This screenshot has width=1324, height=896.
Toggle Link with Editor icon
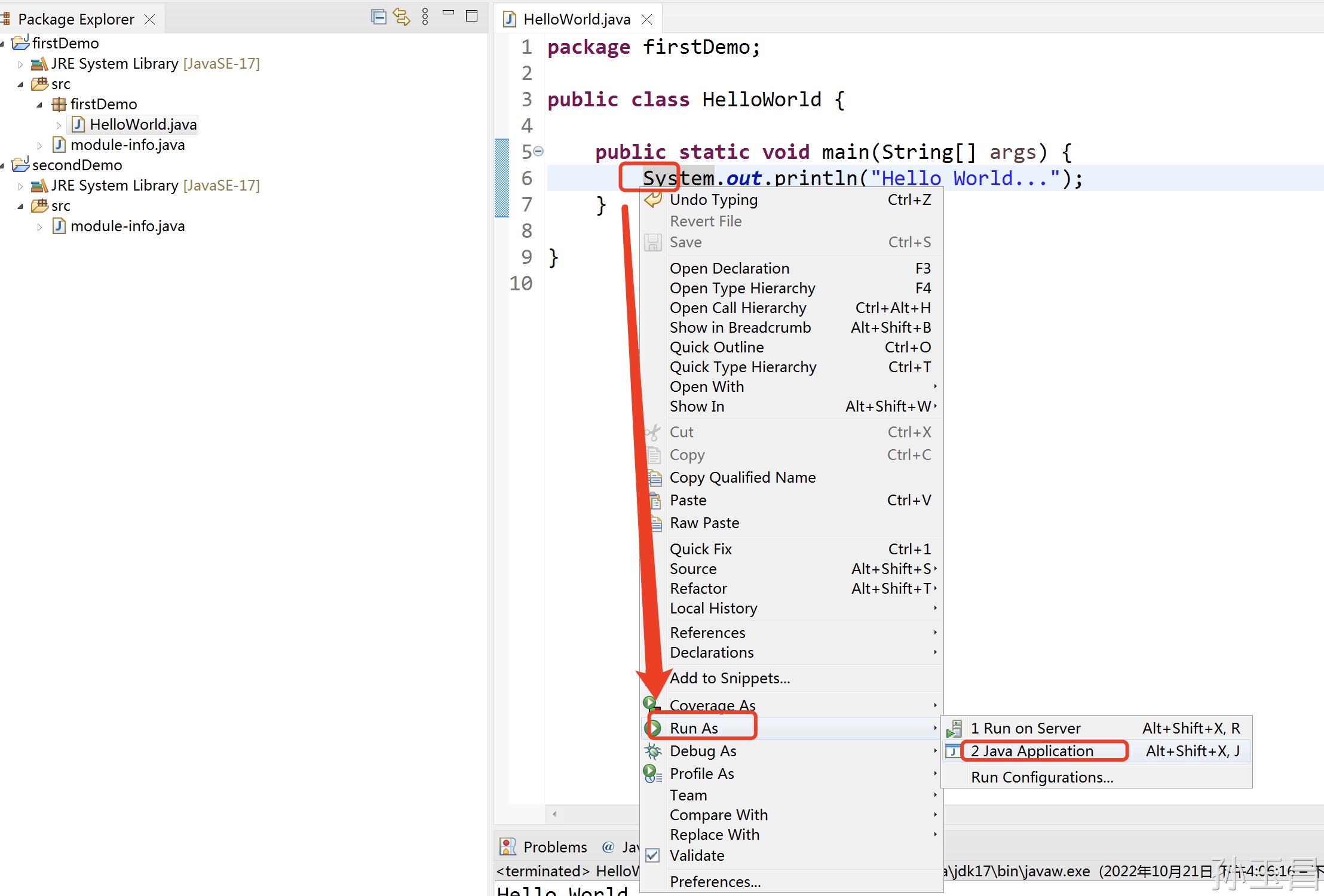coord(402,17)
